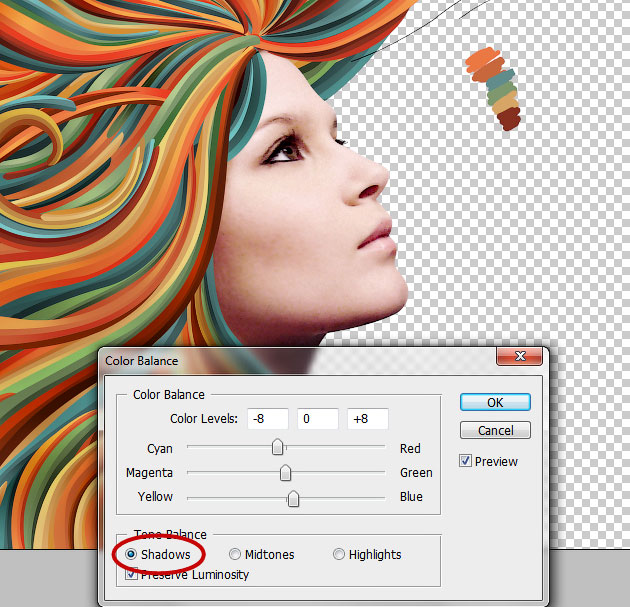Click the 'Red' slider label
Screen dimensions: 630x607
[410, 448]
